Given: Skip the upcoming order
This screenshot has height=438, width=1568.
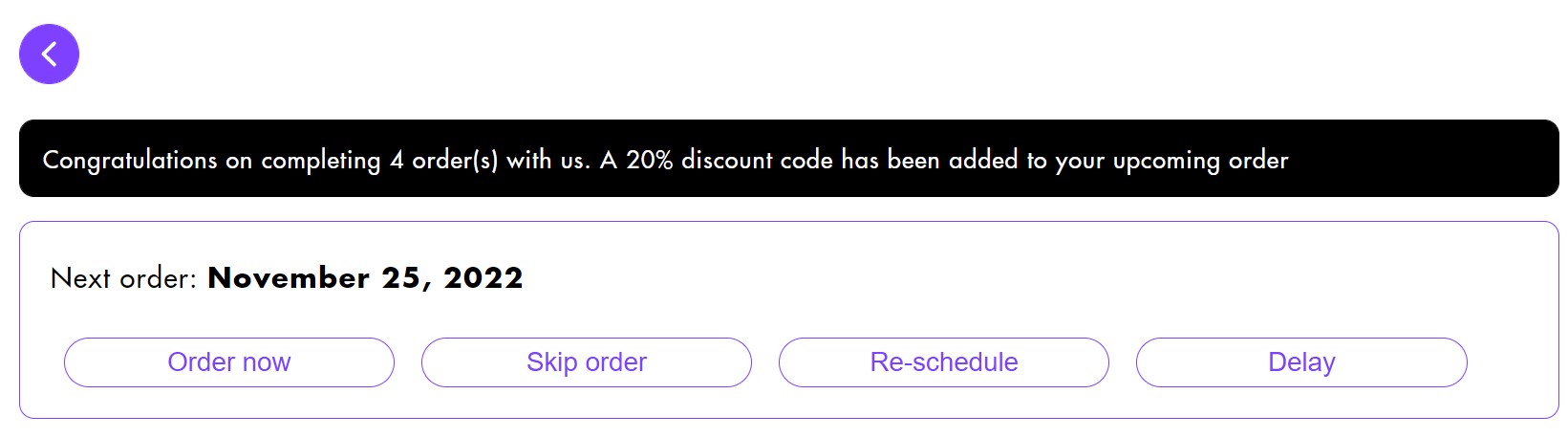Looking at the screenshot, I should tap(587, 362).
